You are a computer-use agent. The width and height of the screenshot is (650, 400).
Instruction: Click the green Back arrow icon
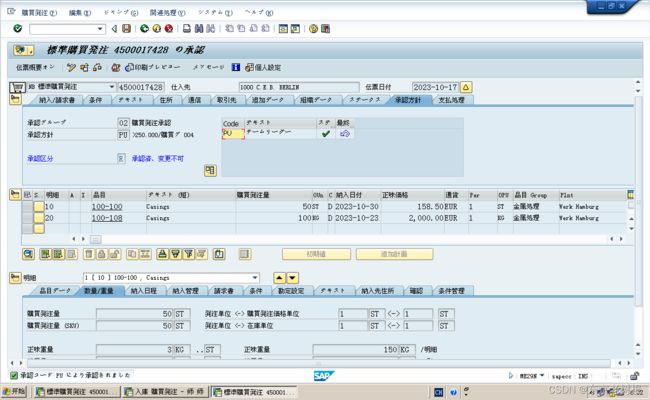click(144, 28)
